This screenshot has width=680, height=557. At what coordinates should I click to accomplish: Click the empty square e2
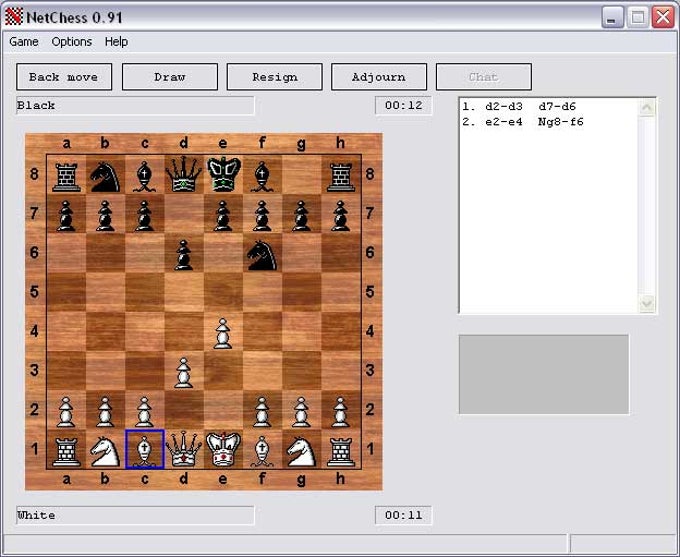tap(223, 410)
